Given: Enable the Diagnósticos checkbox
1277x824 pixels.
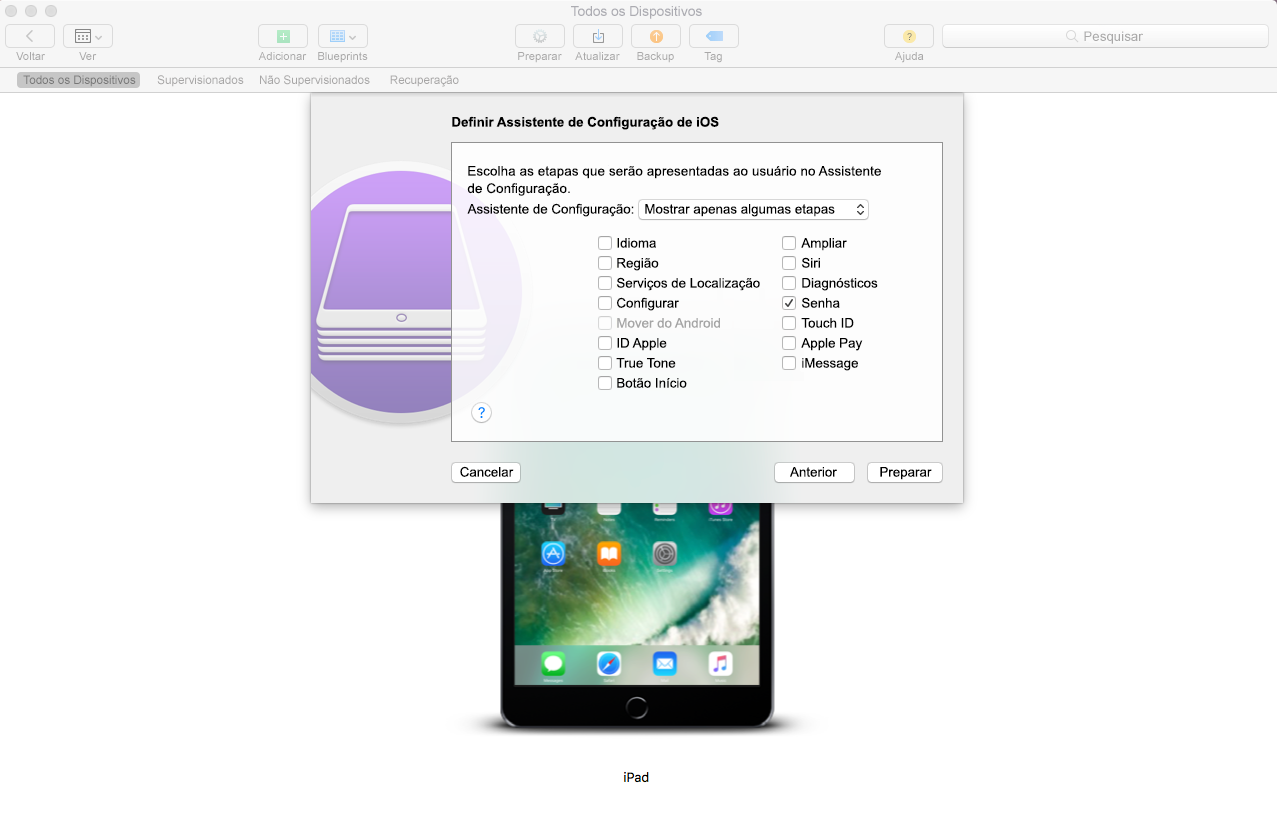Looking at the screenshot, I should point(789,283).
